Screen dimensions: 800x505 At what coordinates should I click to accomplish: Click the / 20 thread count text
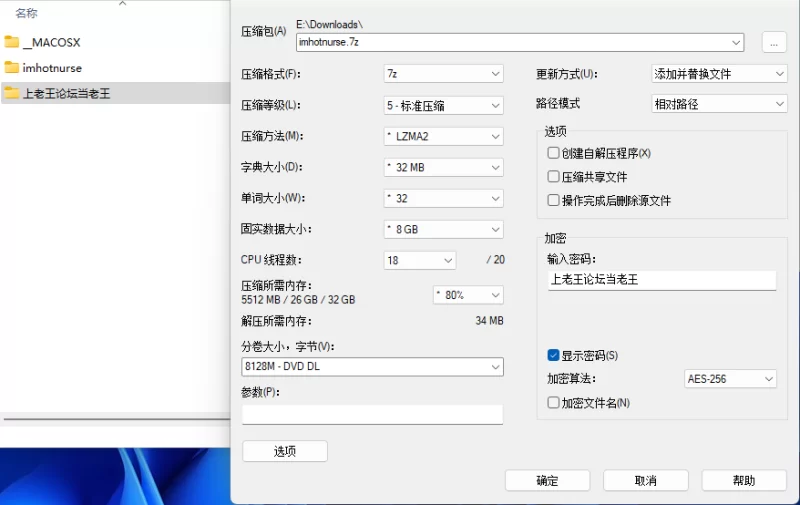pyautogui.click(x=495, y=260)
